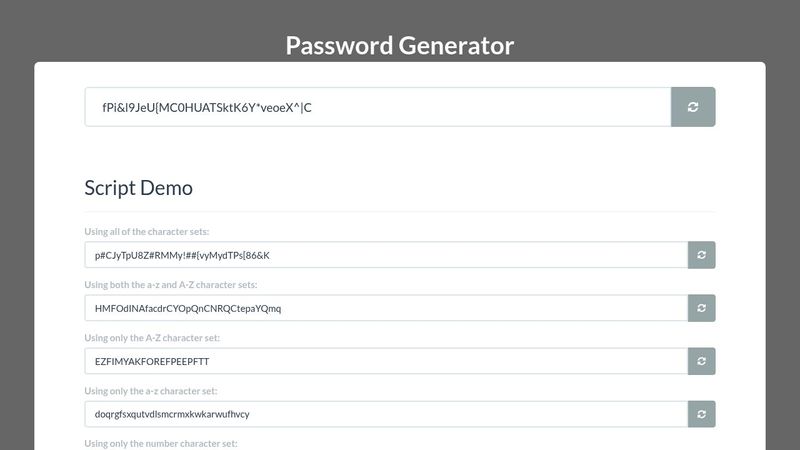Click the Script Demo section heading
Screen dimensions: 800x450
click(x=138, y=187)
